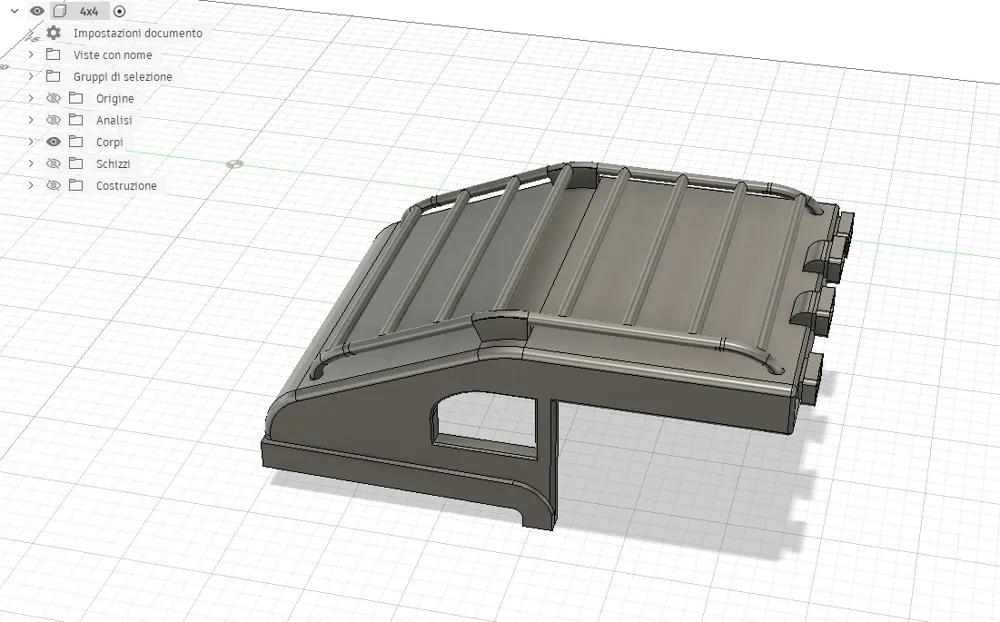Open Impostazioni documento gear icon

click(54, 33)
